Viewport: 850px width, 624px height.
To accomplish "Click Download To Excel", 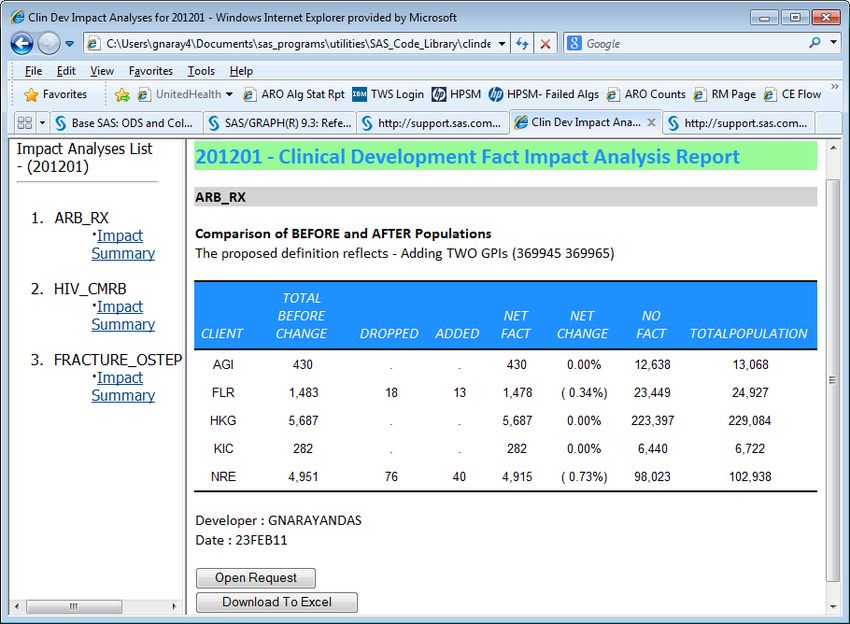I will (276, 601).
